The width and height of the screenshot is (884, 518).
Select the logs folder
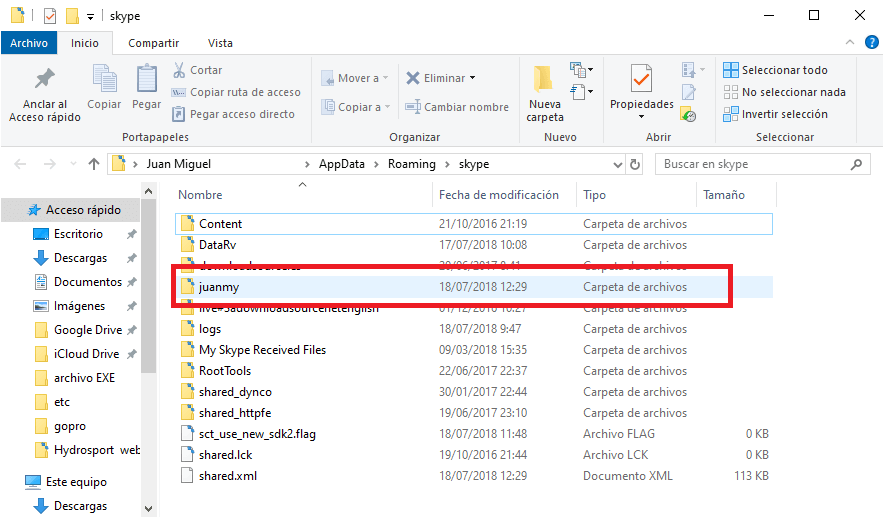pyautogui.click(x=474, y=329)
